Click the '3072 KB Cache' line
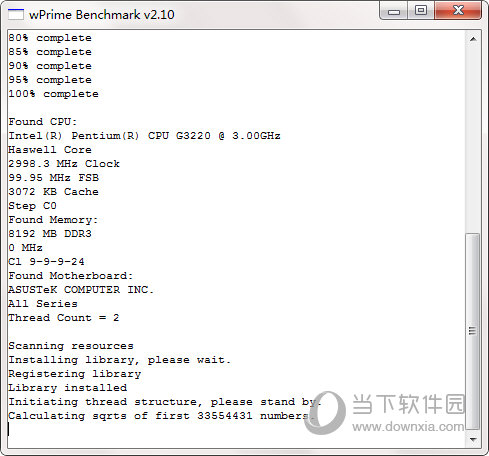The height and width of the screenshot is (456, 489). click(x=53, y=192)
